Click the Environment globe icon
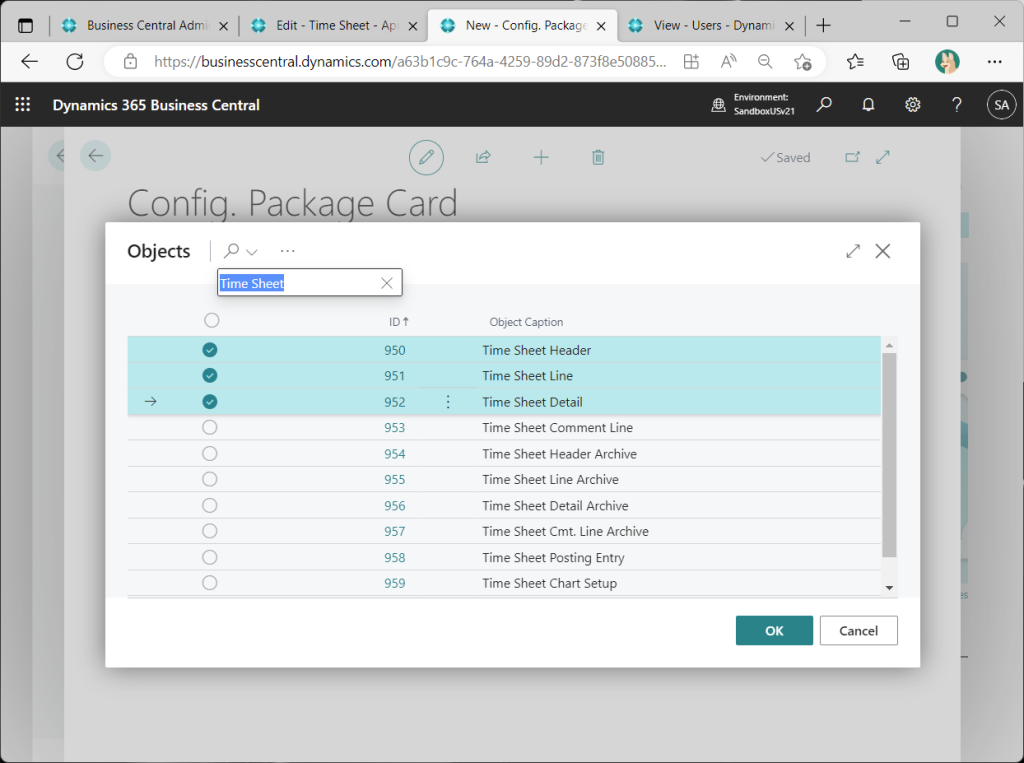 pyautogui.click(x=718, y=105)
